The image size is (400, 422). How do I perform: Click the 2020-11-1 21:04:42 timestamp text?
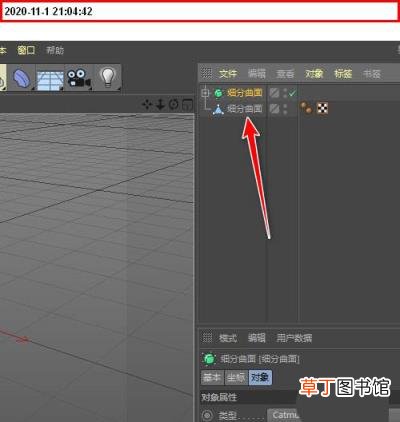[48, 12]
